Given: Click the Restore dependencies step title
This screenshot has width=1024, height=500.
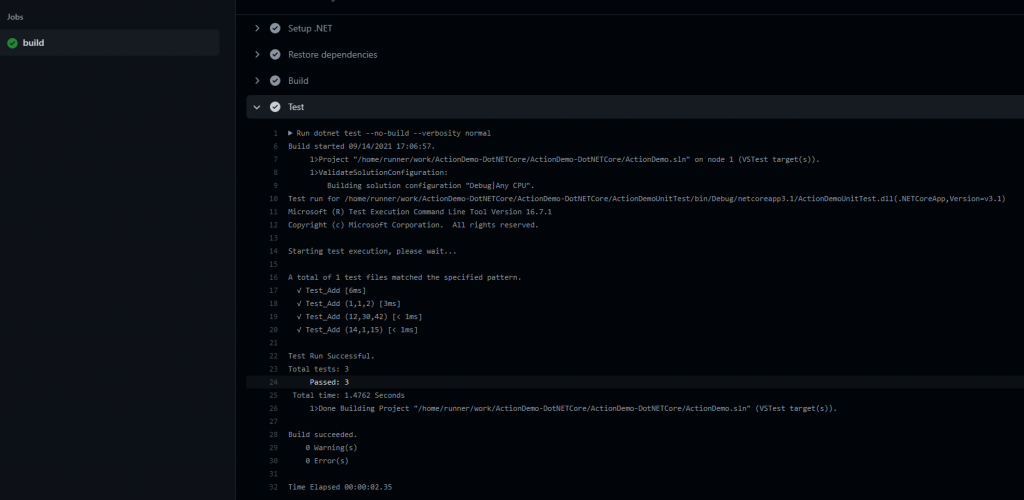Looking at the screenshot, I should point(332,54).
